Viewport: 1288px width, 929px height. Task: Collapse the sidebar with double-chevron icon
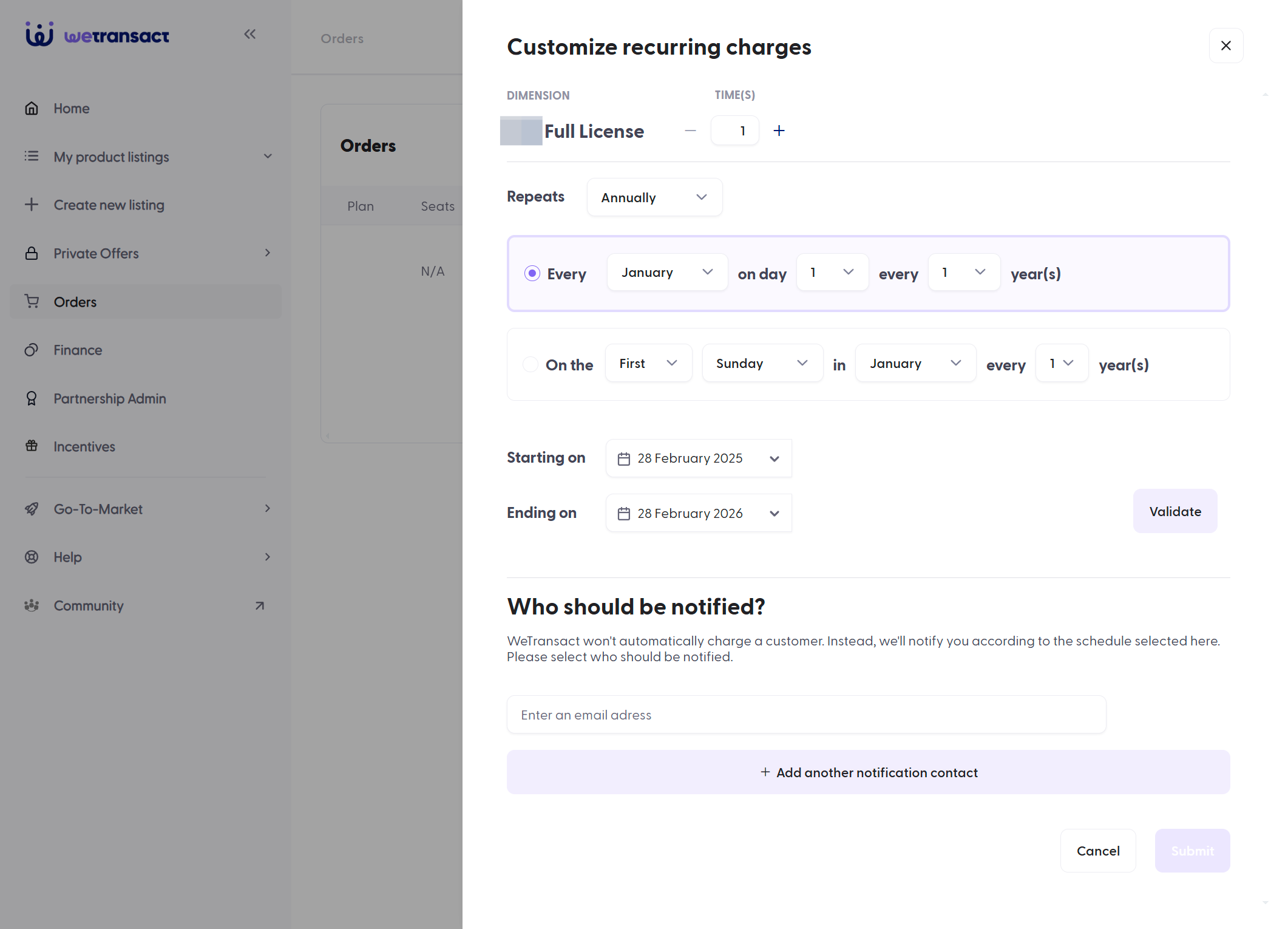[x=250, y=35]
